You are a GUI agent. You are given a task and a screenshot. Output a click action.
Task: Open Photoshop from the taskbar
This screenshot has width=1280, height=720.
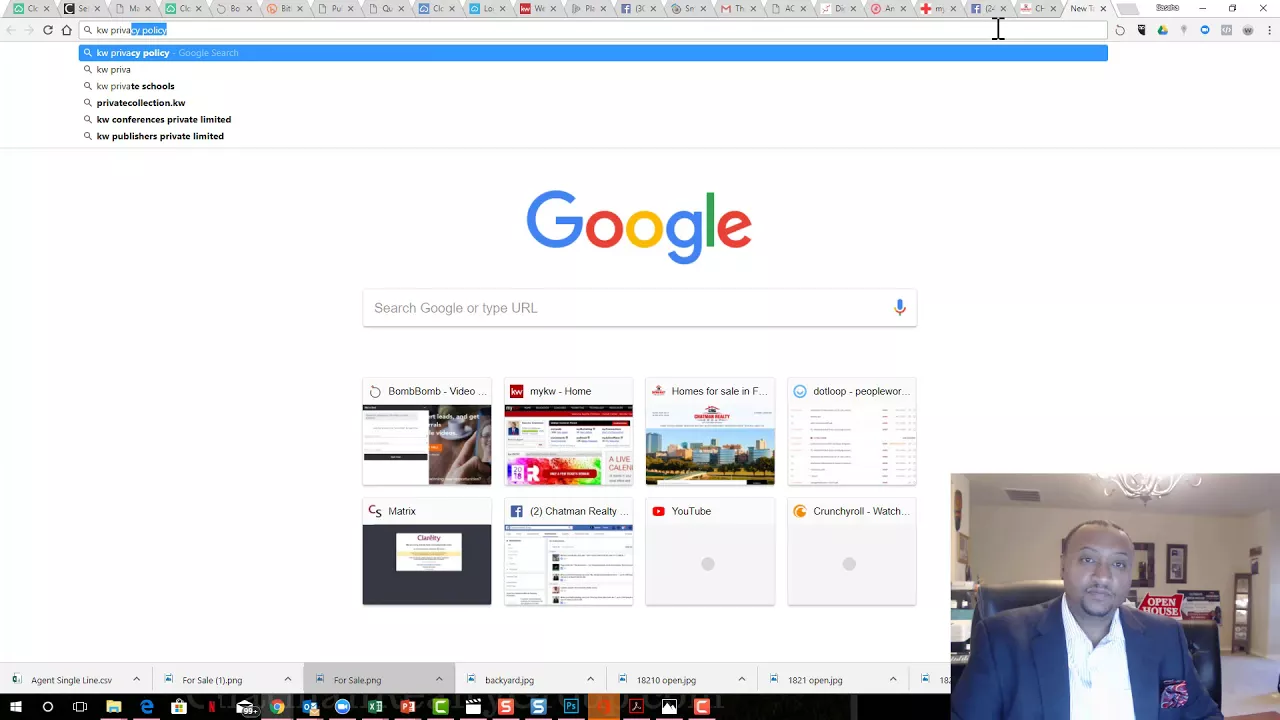tap(571, 707)
